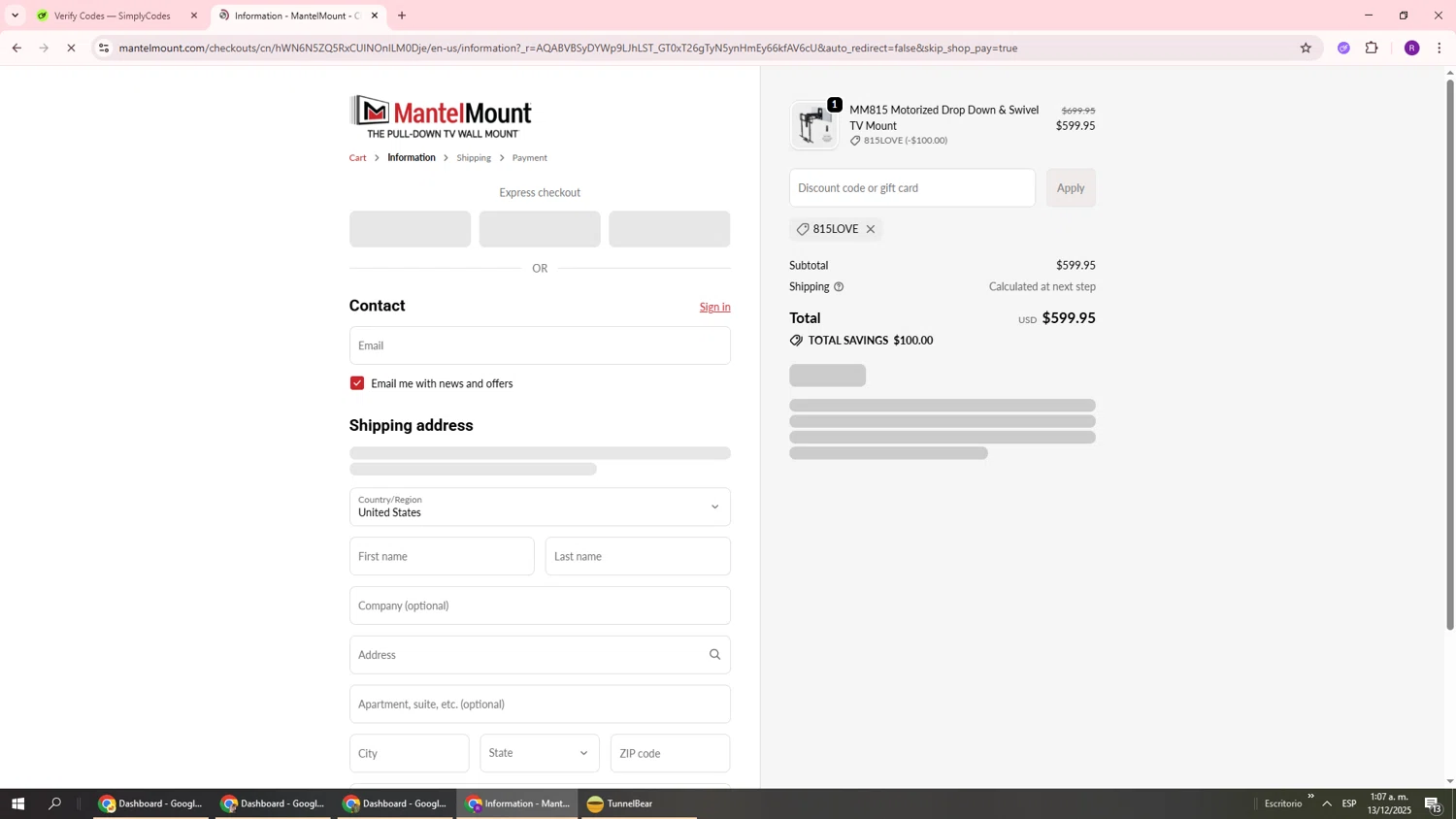Open a new browser tab
The height and width of the screenshot is (819, 1456).
point(402,16)
